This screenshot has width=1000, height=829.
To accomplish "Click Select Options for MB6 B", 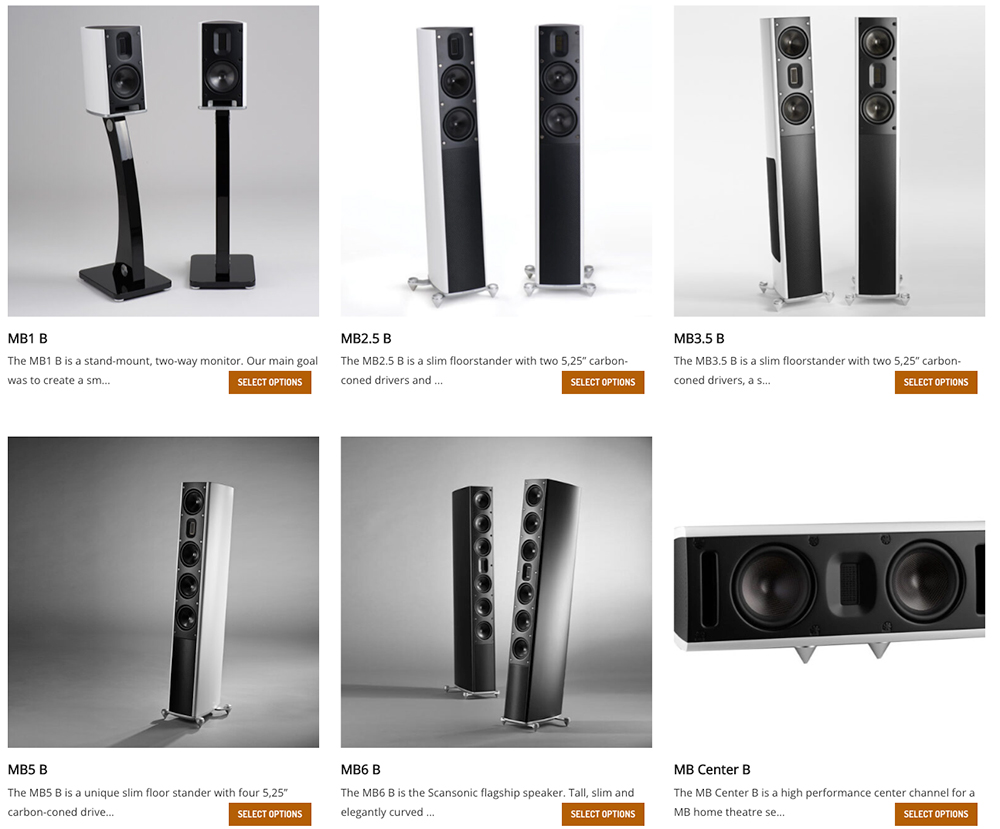I will 603,814.
